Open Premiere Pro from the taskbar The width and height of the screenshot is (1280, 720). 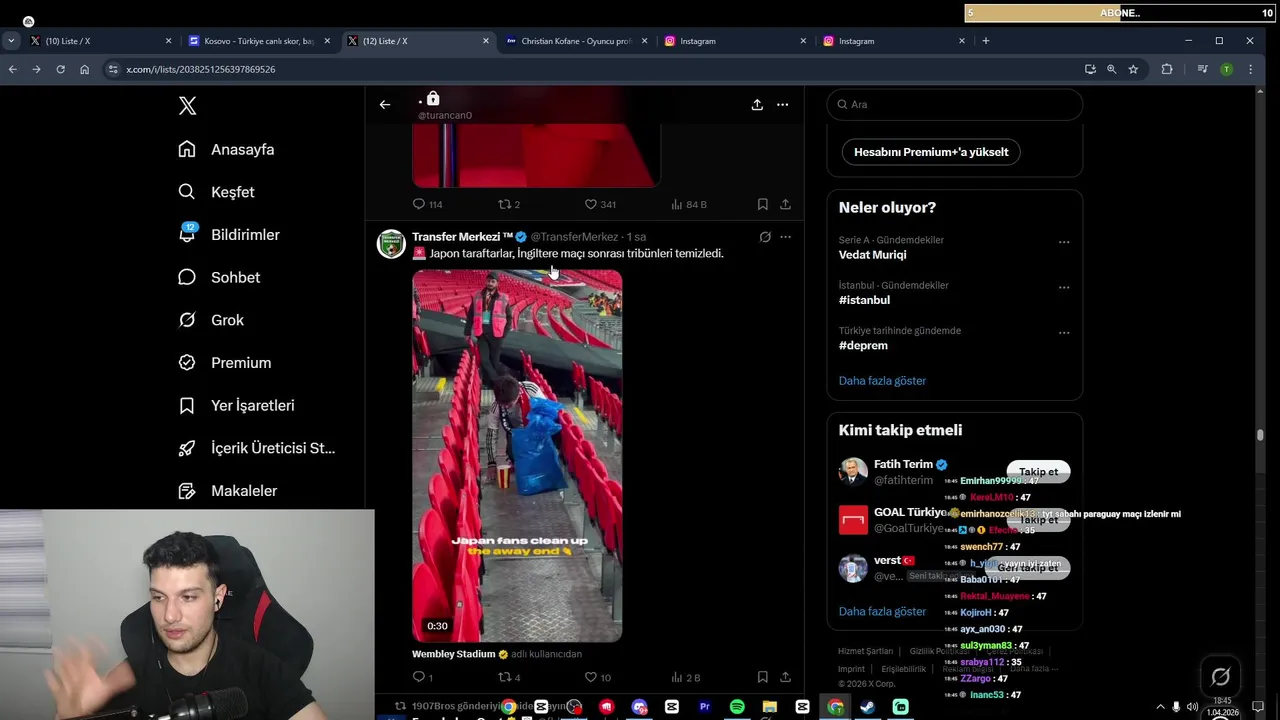(704, 707)
